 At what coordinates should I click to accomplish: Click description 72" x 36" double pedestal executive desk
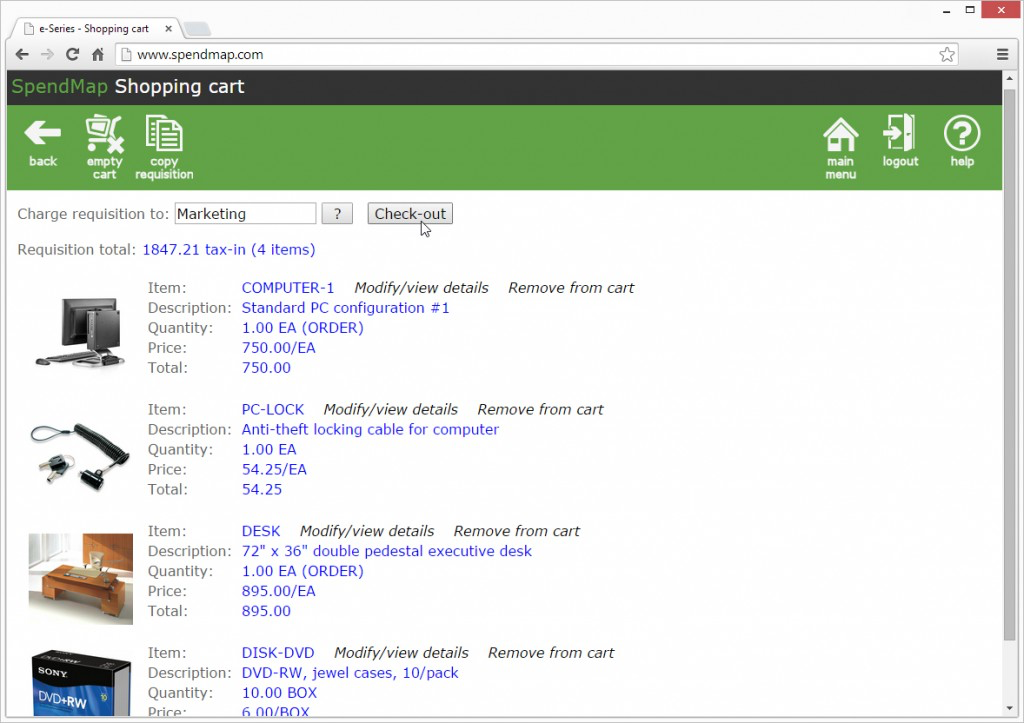[387, 551]
